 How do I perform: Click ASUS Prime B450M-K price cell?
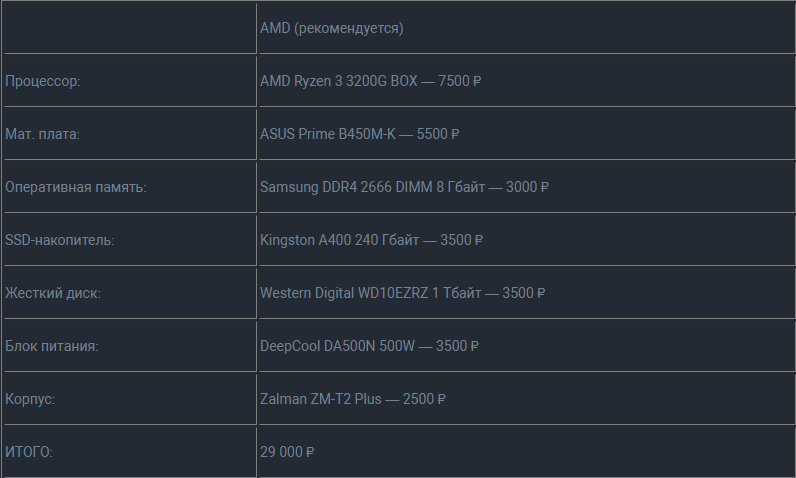[526, 134]
